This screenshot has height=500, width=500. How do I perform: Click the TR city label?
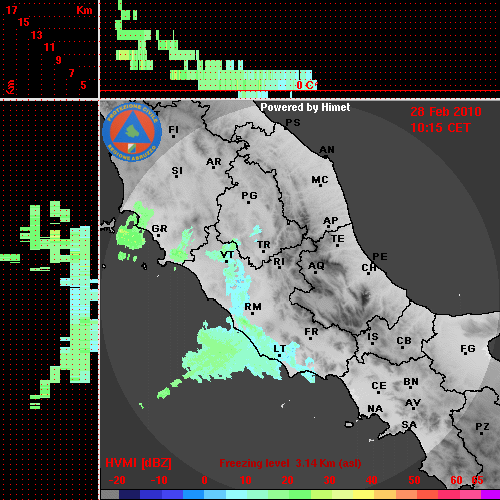(264, 245)
